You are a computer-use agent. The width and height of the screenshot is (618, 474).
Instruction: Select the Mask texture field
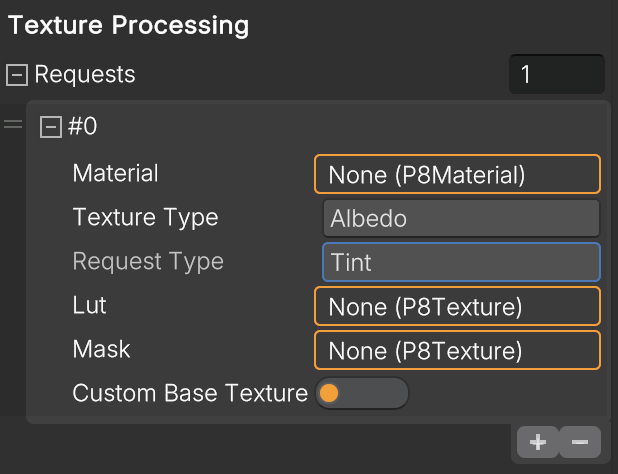point(458,350)
